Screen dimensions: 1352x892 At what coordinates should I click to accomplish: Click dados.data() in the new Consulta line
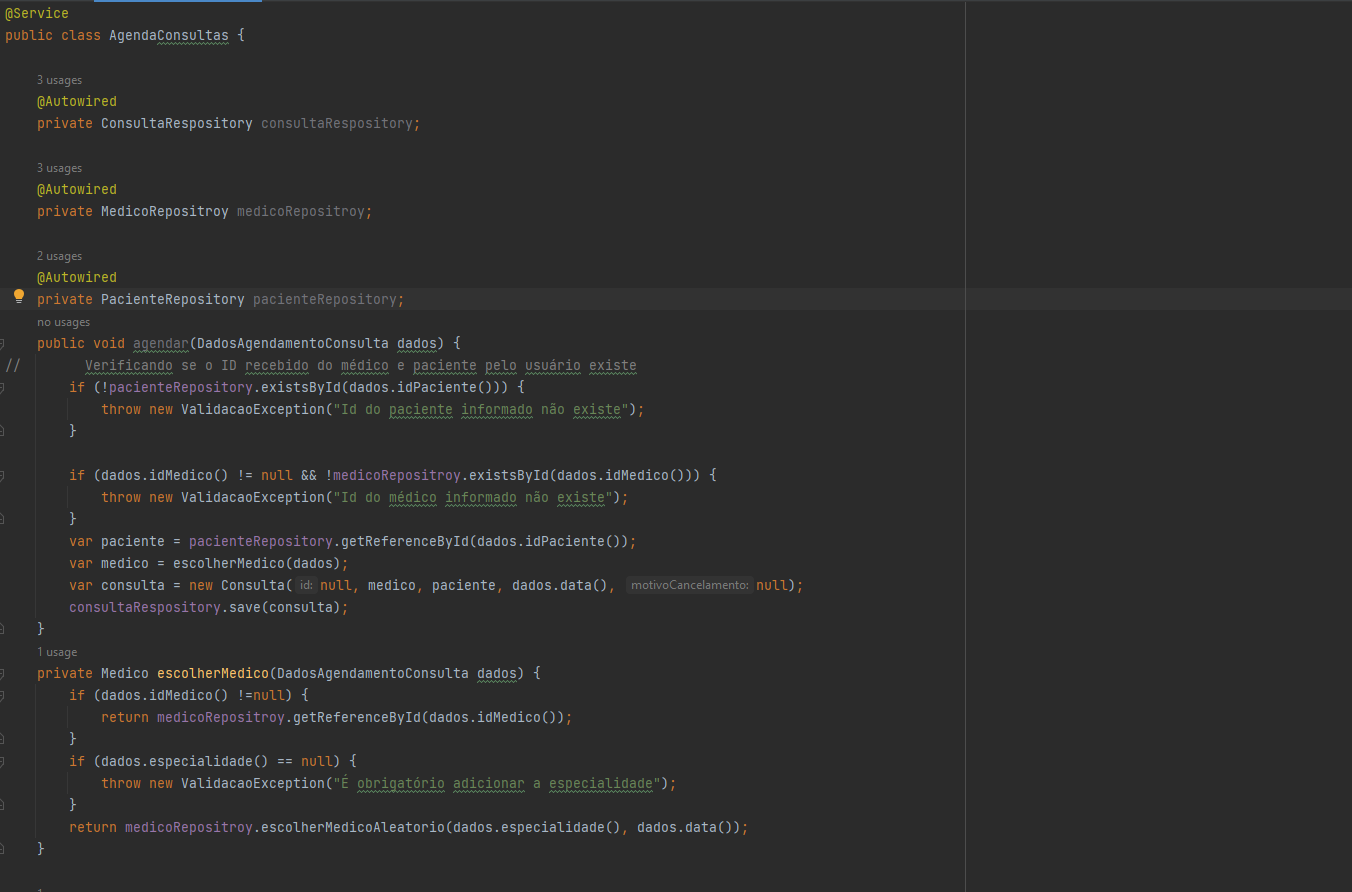(560, 585)
